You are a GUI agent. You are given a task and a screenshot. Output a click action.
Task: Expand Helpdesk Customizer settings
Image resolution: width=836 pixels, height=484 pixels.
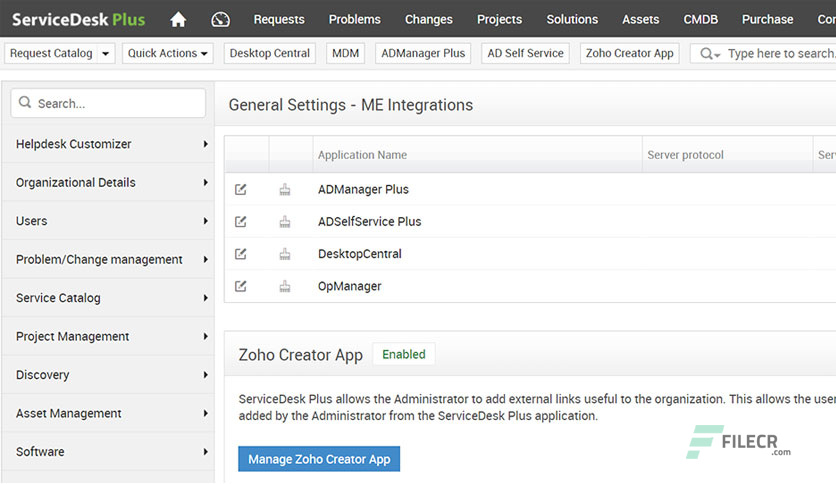[108, 144]
